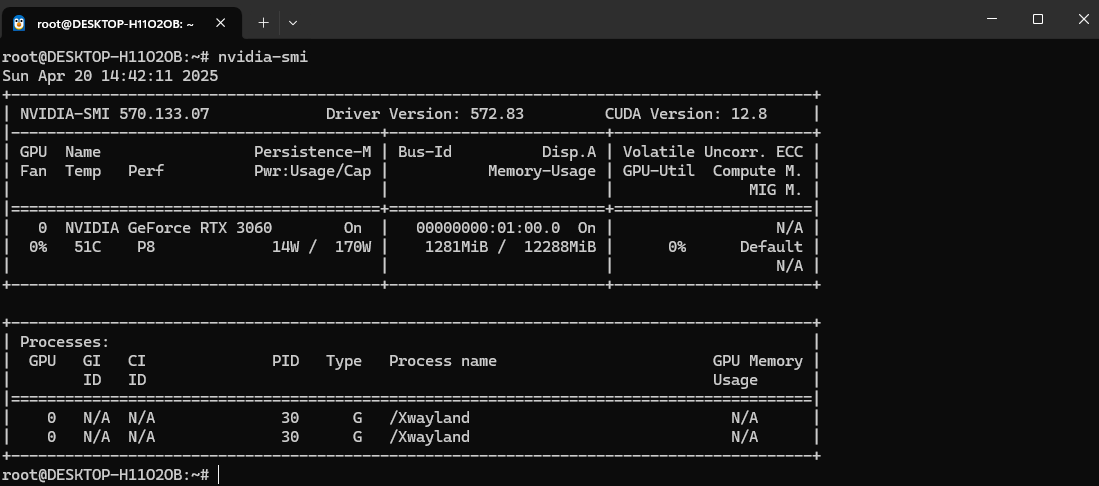Screen dimensions: 1099x486
Task: Click the Processes: section label
Action: [65, 342]
